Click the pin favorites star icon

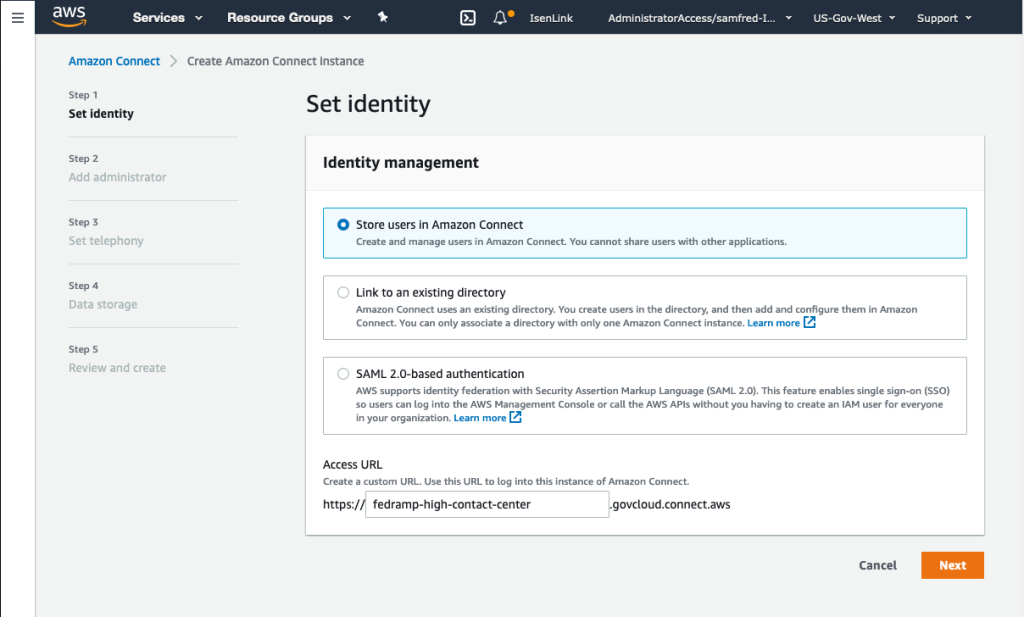pos(383,16)
